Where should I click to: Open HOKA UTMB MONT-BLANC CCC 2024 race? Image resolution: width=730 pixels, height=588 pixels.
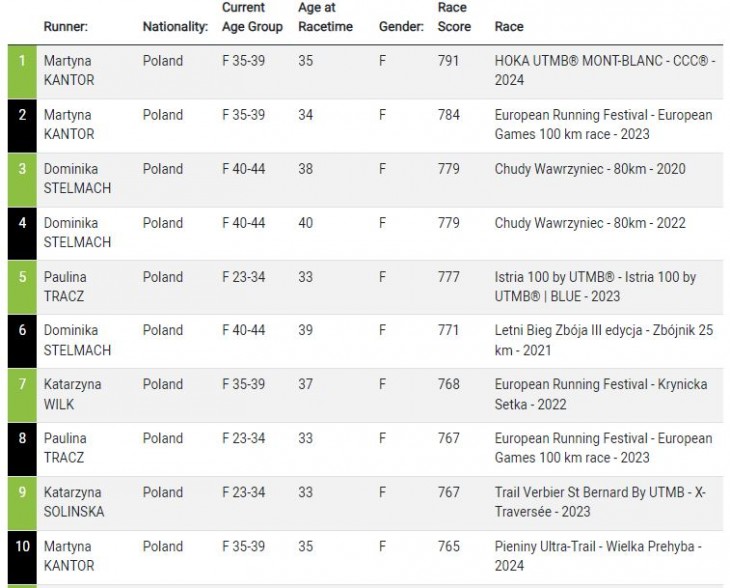604,70
